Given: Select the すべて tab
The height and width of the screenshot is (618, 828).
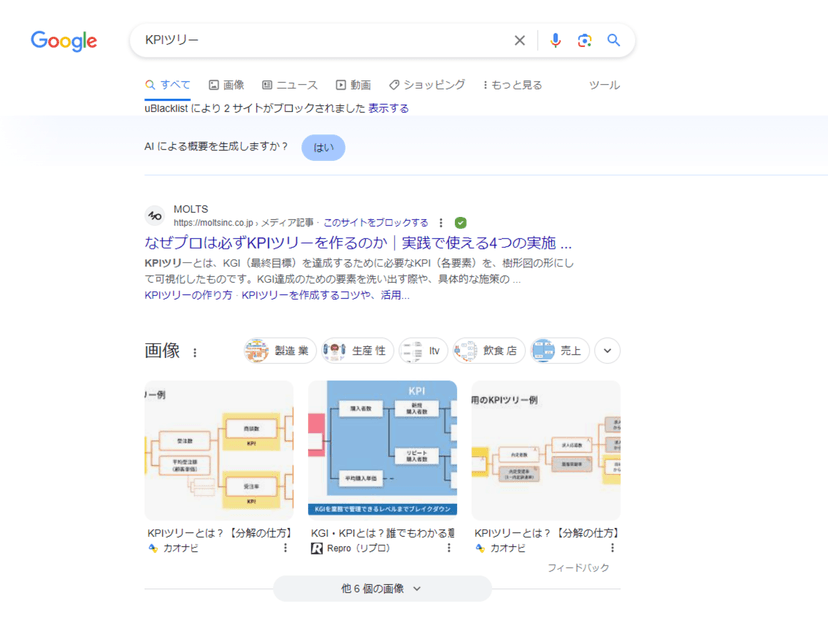Looking at the screenshot, I should (x=168, y=85).
